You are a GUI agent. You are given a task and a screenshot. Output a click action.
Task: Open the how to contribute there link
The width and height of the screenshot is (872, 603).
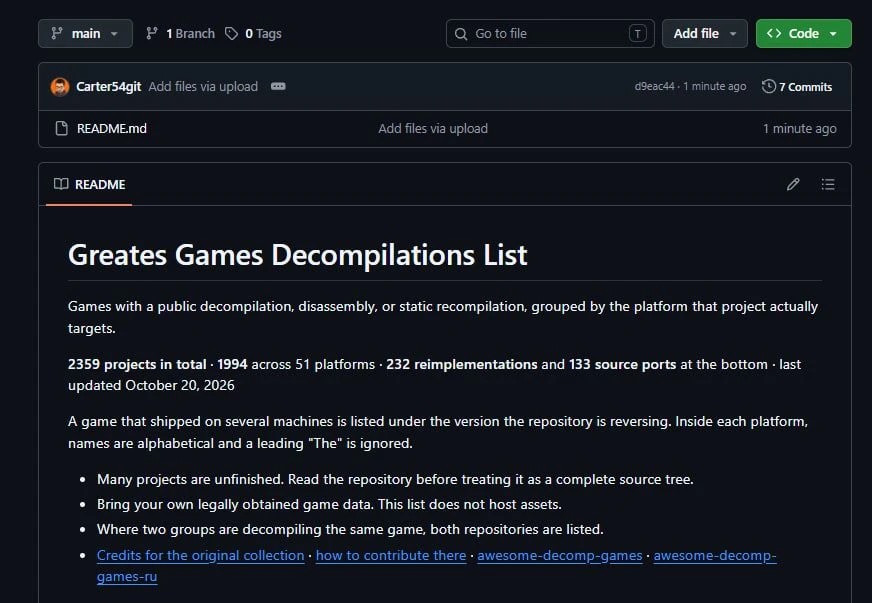click(391, 555)
